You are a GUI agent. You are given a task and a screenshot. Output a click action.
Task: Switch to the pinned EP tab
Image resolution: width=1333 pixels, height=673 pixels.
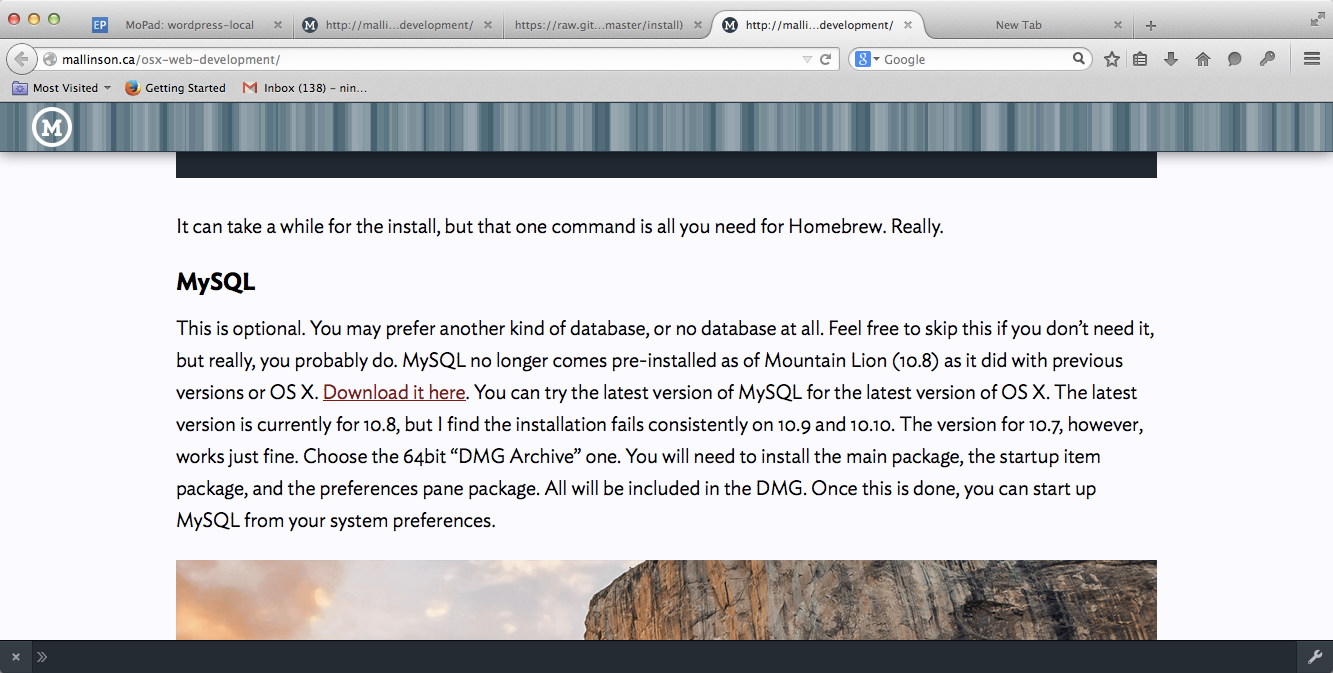point(99,25)
